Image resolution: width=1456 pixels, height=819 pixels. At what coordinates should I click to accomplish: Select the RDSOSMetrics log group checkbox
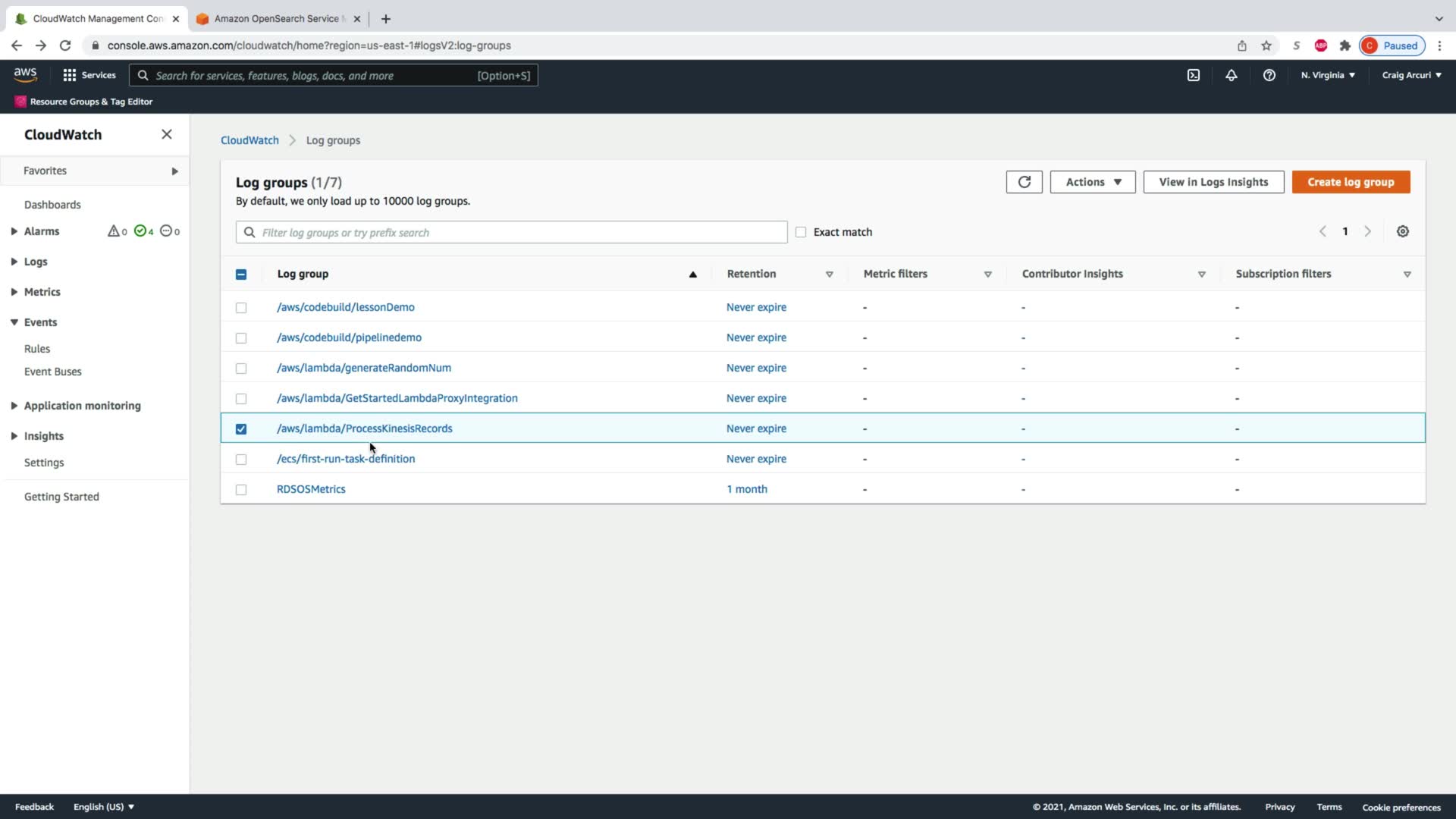[x=241, y=490]
